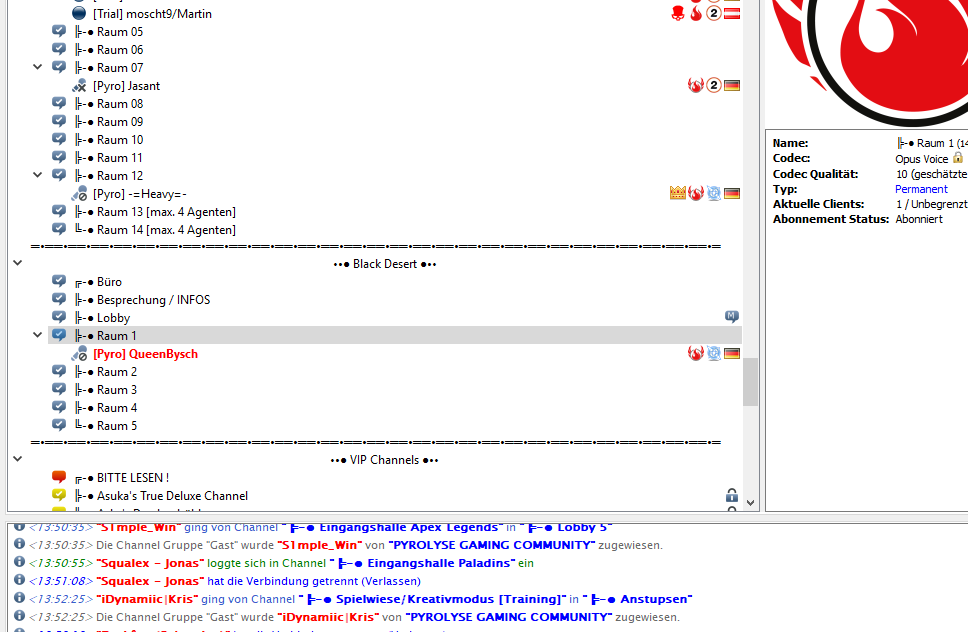This screenshot has height=632, width=968.
Task: Select user [Trial] moscht9/Martin
Action: (152, 14)
